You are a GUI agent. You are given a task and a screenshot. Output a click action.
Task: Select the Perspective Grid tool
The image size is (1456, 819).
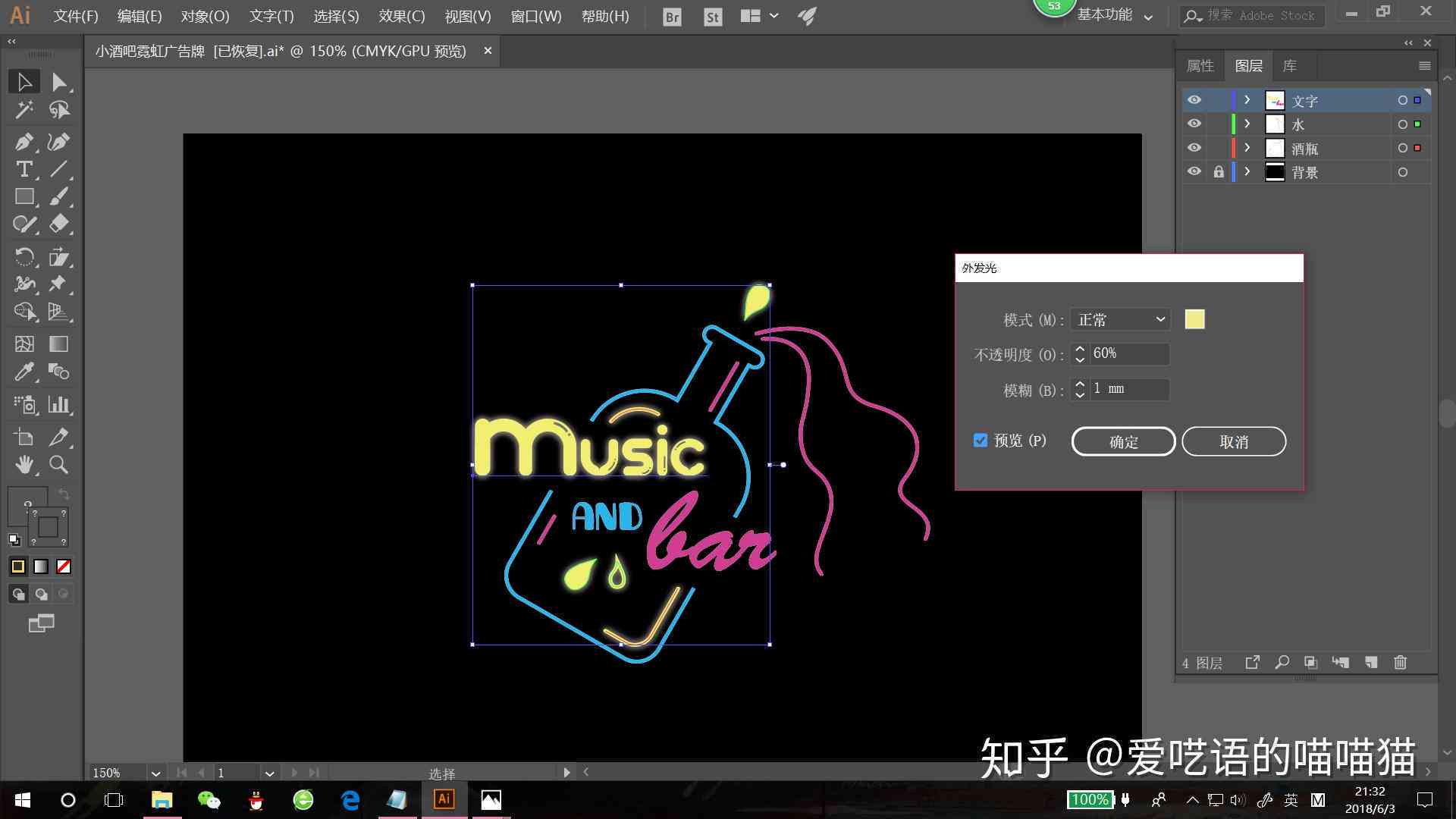click(x=59, y=312)
